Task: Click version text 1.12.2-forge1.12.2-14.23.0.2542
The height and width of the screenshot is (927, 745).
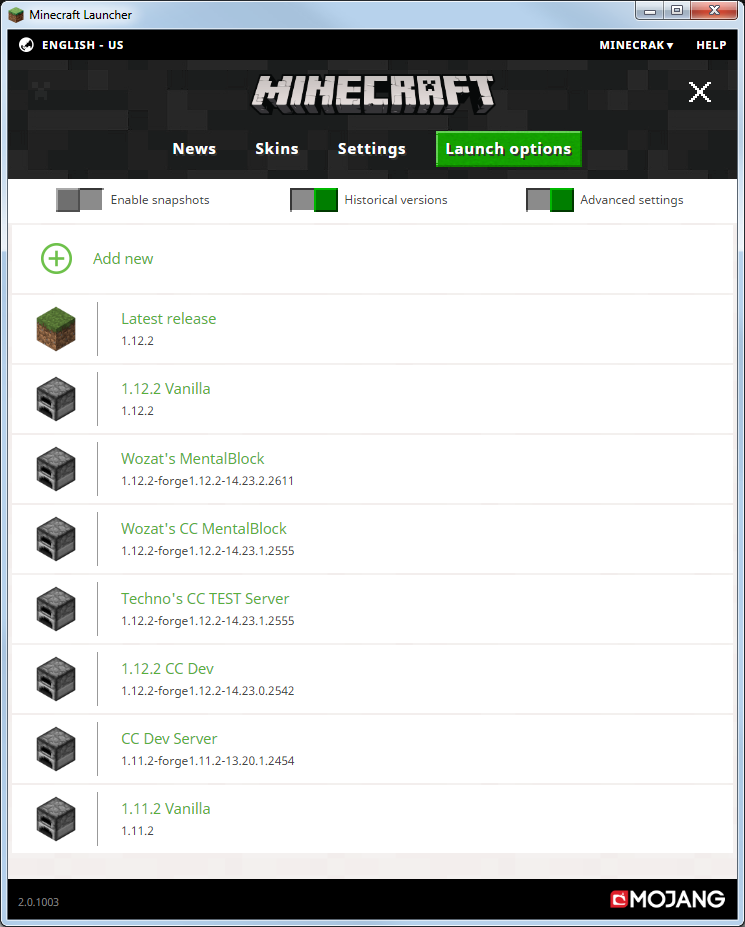Action: point(208,691)
